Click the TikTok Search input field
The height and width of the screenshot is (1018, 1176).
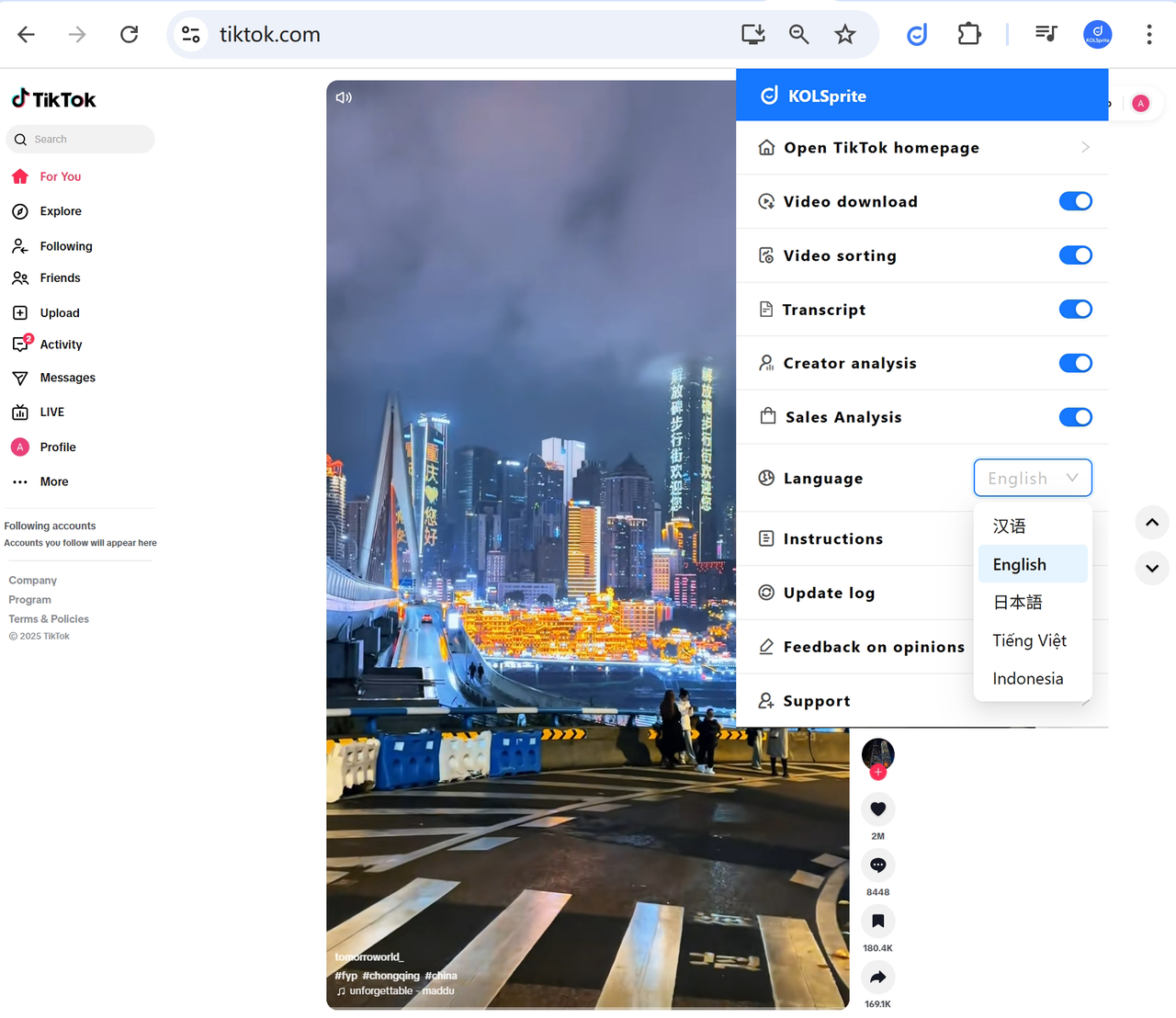click(x=80, y=140)
